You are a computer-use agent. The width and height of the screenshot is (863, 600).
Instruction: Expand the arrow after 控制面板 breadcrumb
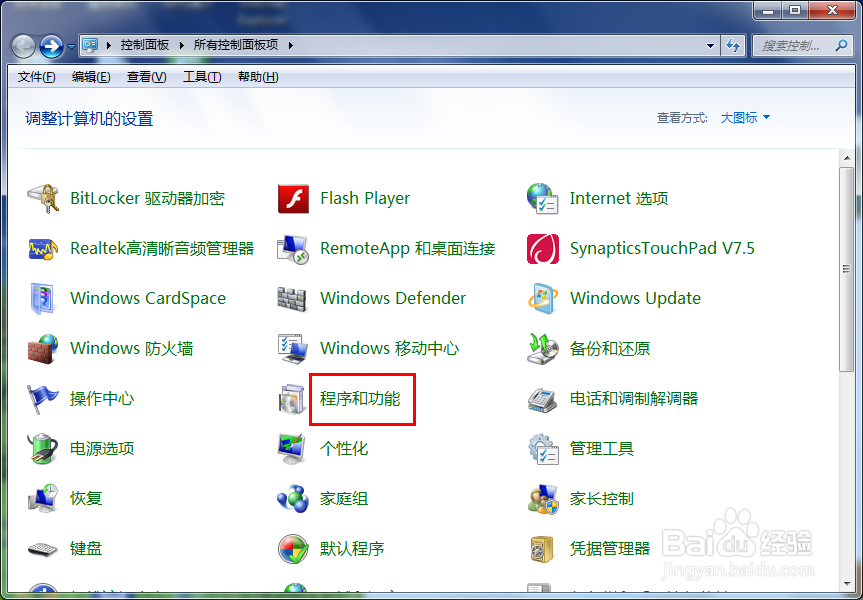pos(181,45)
